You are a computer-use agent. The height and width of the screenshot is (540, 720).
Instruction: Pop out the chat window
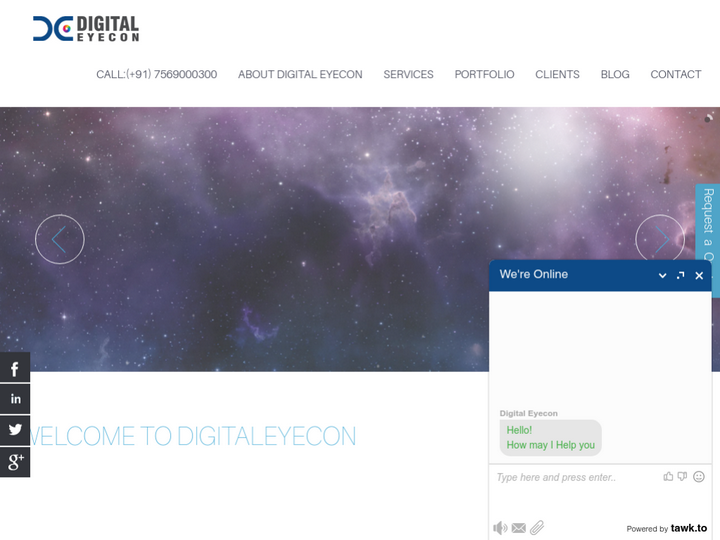[681, 275]
